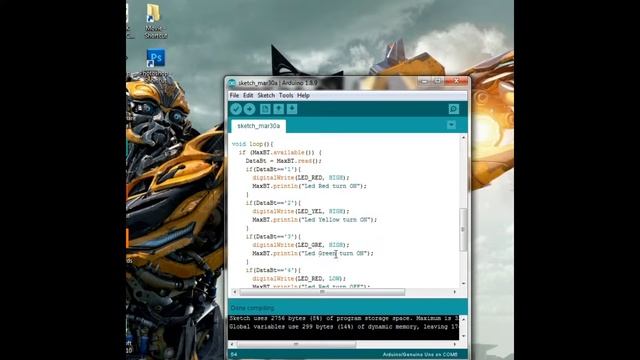Click the Verify checkmark button

236,109
